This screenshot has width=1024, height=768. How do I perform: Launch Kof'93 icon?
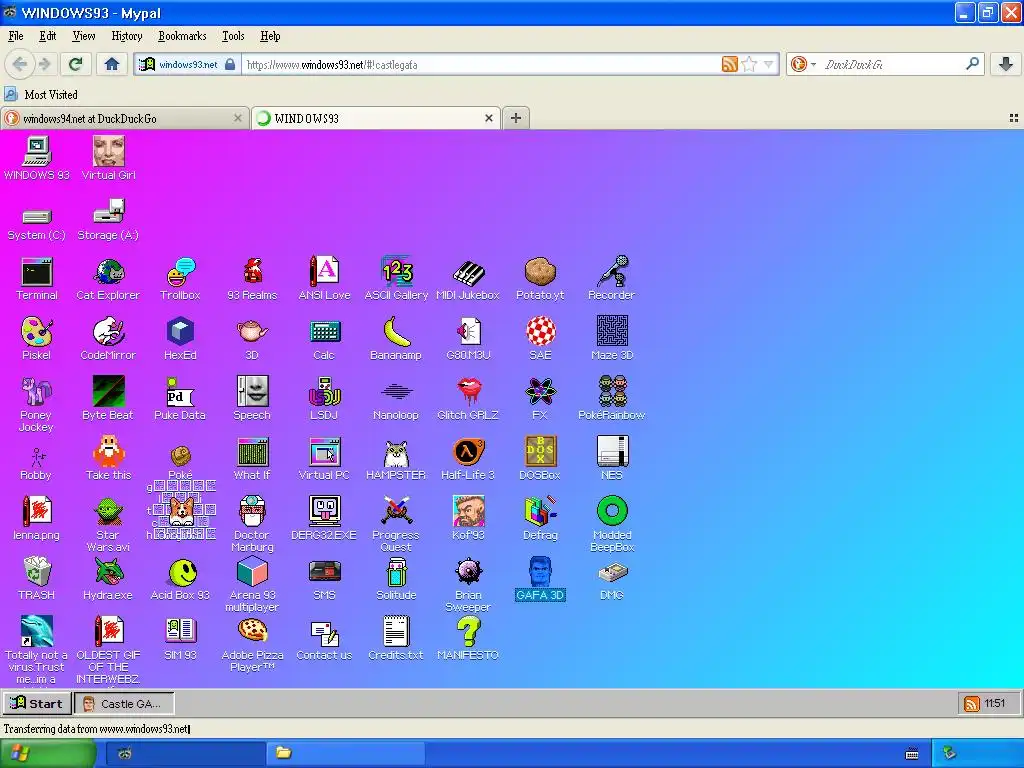[x=468, y=519]
